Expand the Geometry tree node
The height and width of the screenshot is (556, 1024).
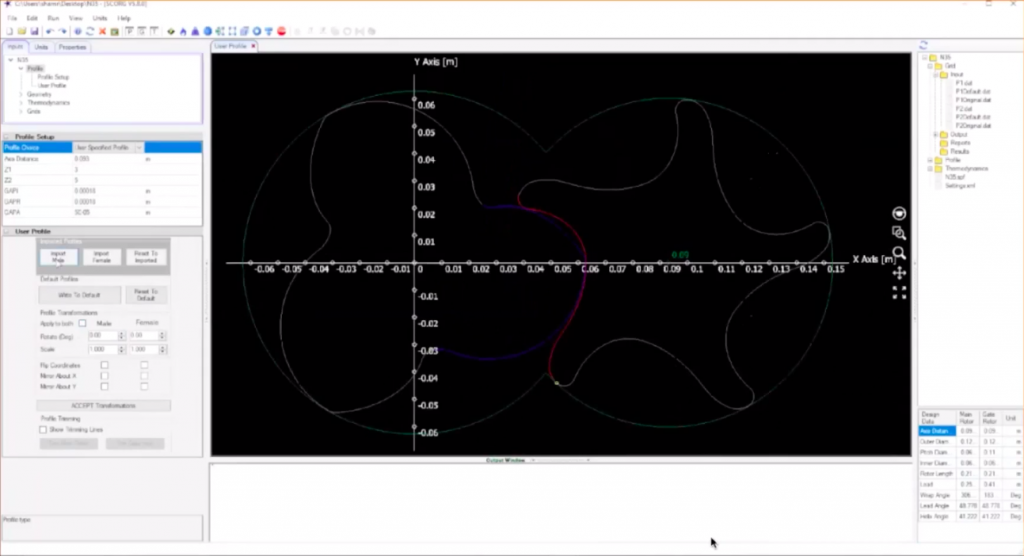[21, 94]
